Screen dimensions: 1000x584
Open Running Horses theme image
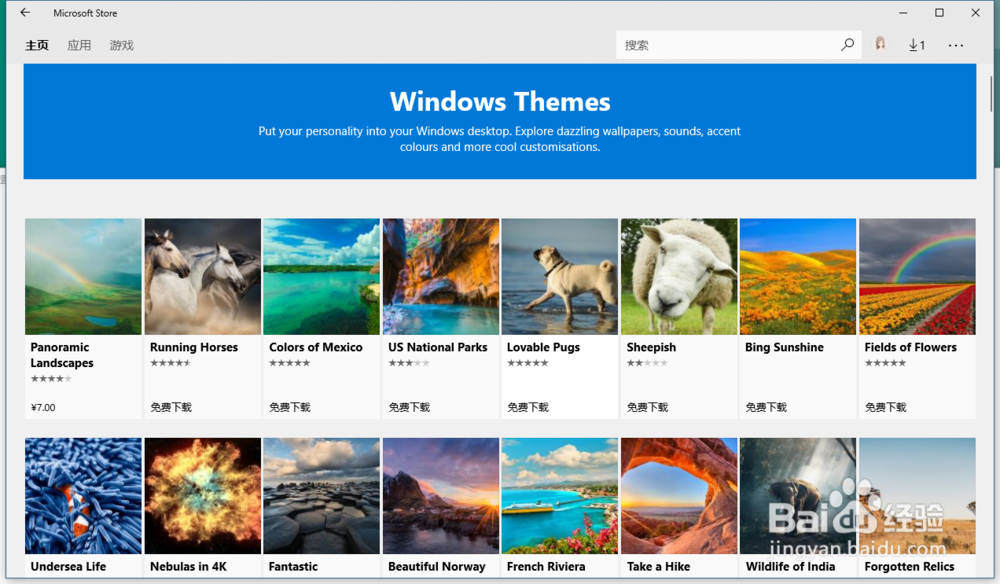(x=203, y=277)
